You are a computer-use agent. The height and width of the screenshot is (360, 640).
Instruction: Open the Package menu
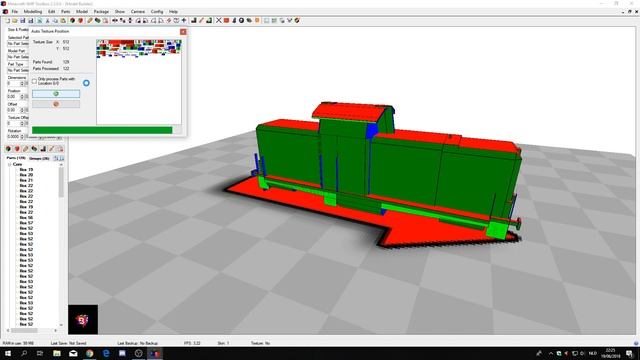[x=101, y=12]
